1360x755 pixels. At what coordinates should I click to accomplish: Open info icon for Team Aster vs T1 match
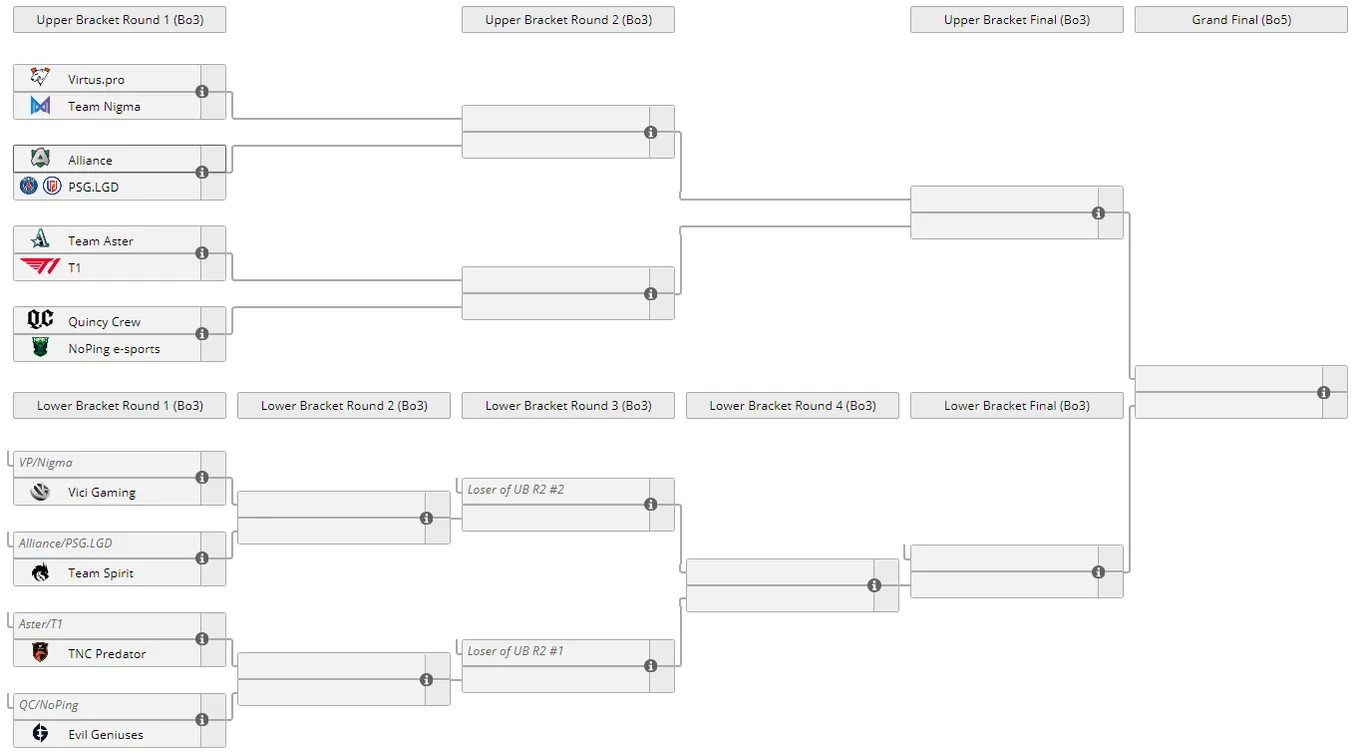[x=202, y=253]
